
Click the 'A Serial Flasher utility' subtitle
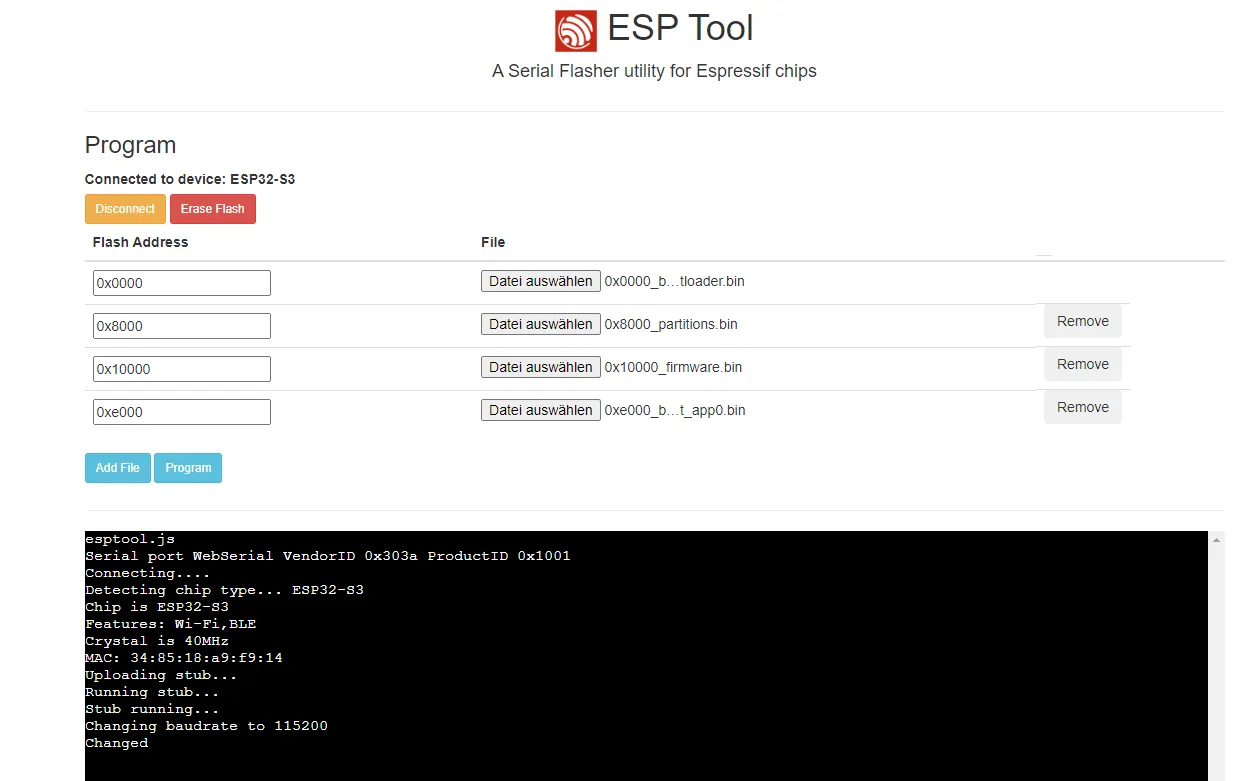[654, 71]
